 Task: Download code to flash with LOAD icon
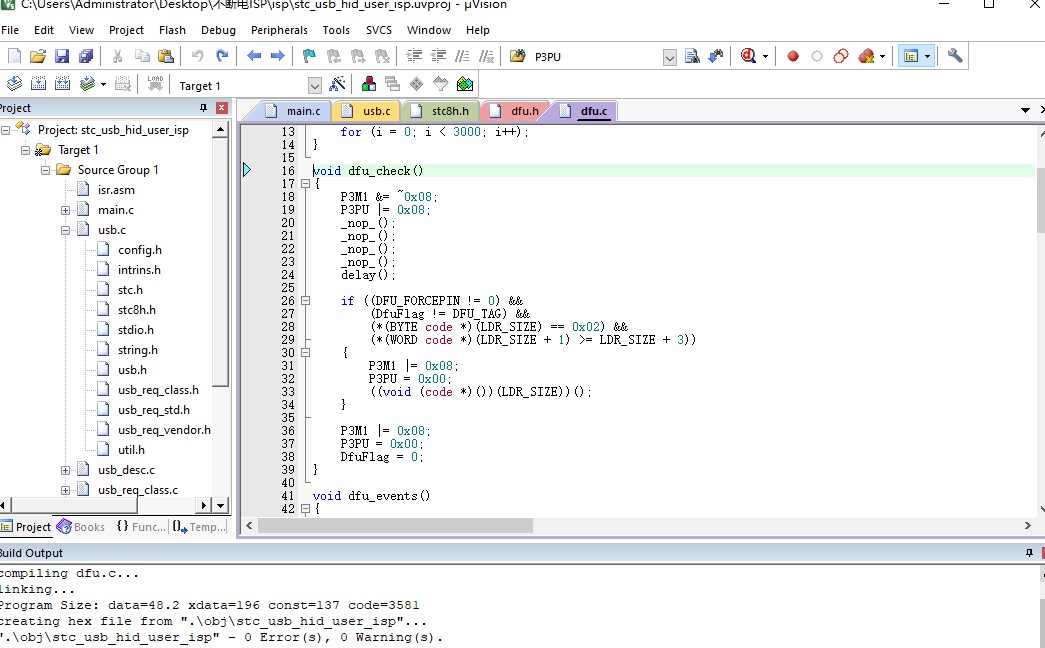point(155,84)
